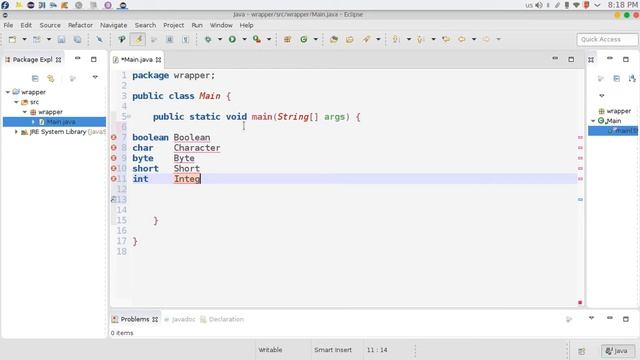Click the Open Type toolbar icon
The height and width of the screenshot is (360, 640).
pyautogui.click(x=334, y=40)
